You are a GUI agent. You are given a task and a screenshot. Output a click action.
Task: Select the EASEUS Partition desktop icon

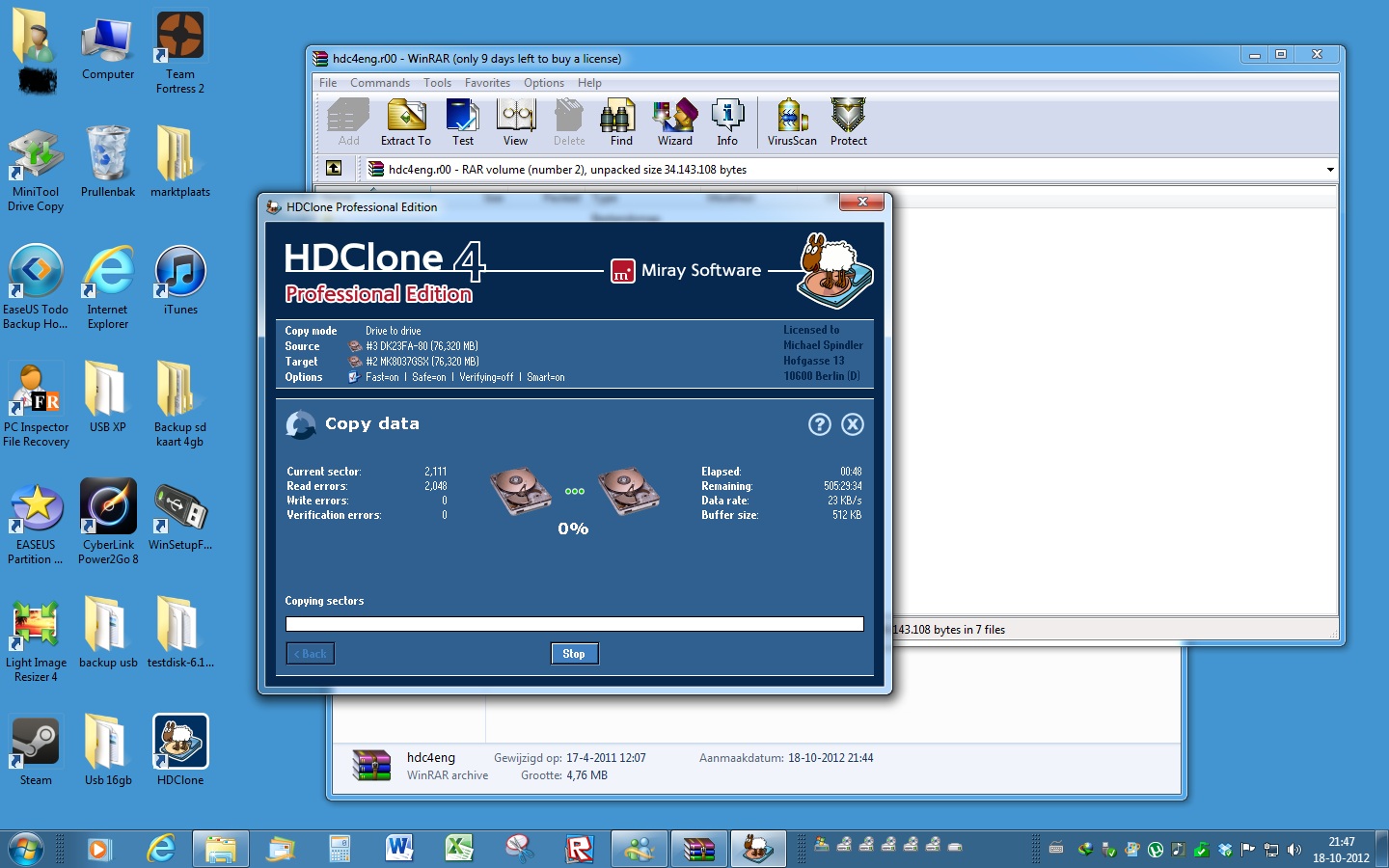click(36, 523)
